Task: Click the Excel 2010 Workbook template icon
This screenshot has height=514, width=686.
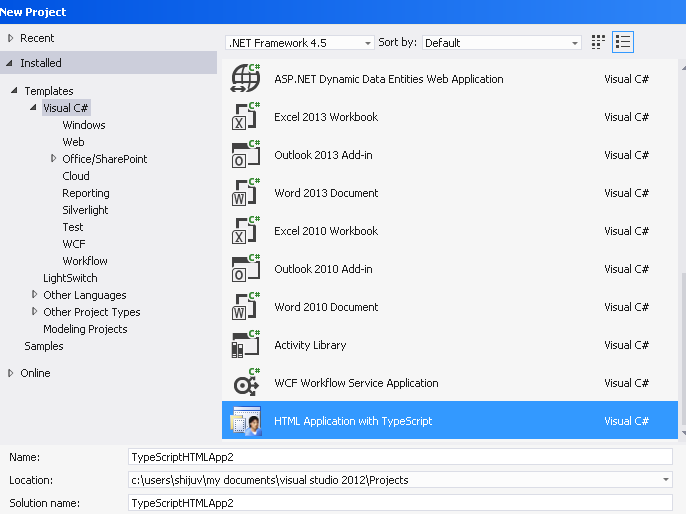Action: [x=245, y=231]
